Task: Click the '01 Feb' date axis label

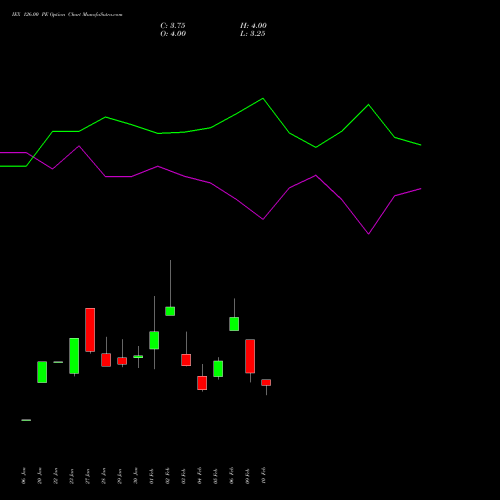Action: coord(152,476)
